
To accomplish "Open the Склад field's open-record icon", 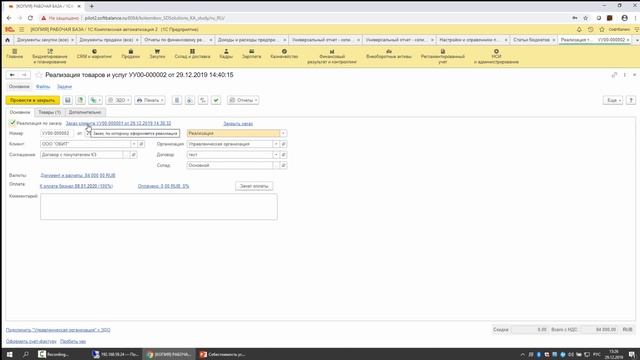I will [x=283, y=165].
